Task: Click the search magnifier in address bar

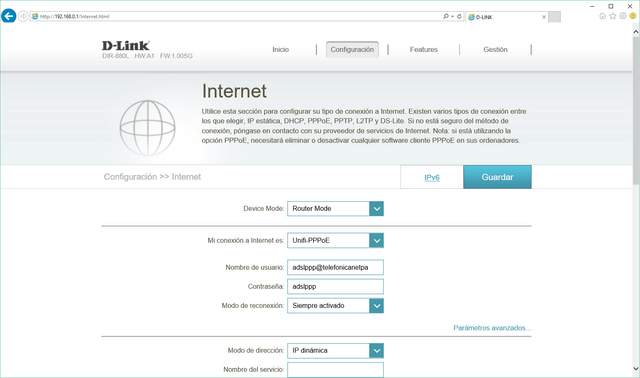Action: click(446, 16)
